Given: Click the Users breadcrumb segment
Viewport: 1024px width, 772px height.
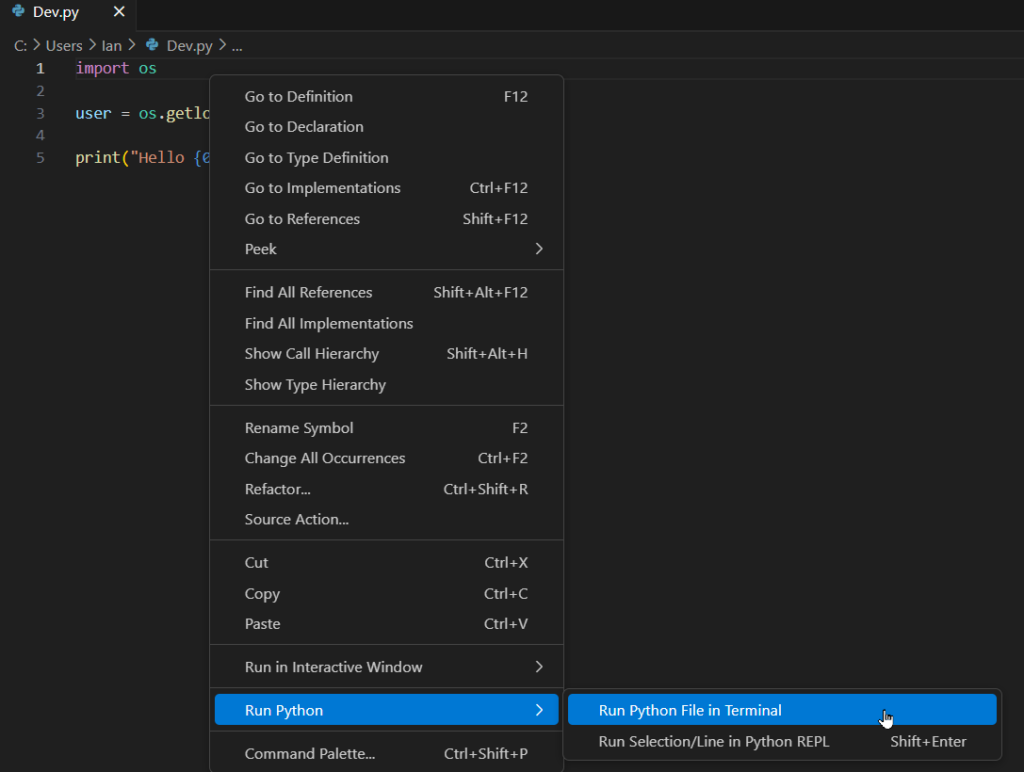Looking at the screenshot, I should coord(64,45).
